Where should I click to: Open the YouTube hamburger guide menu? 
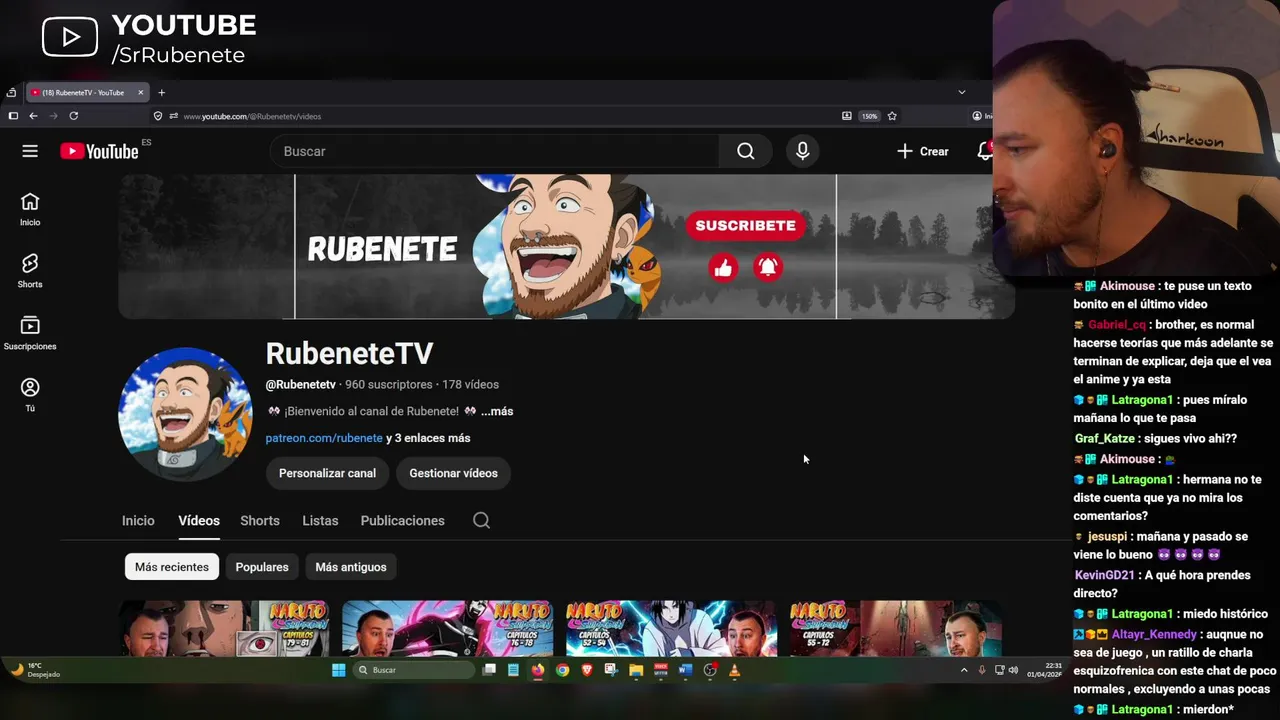tap(30, 151)
